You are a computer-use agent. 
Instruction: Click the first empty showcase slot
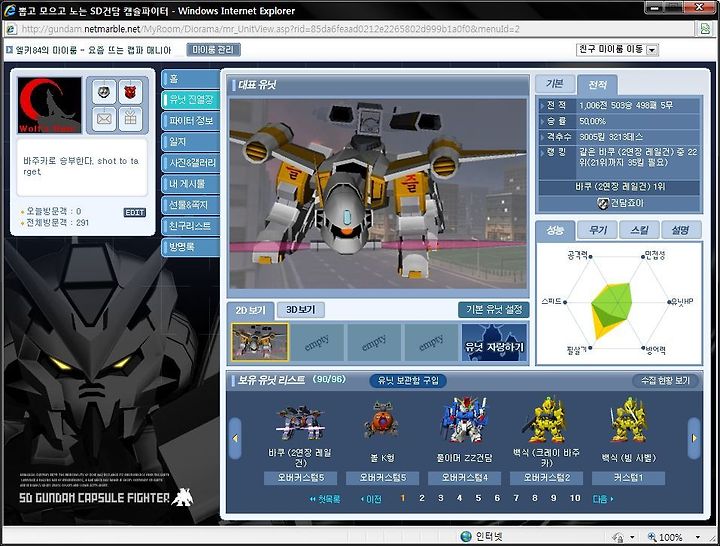pyautogui.click(x=317, y=342)
